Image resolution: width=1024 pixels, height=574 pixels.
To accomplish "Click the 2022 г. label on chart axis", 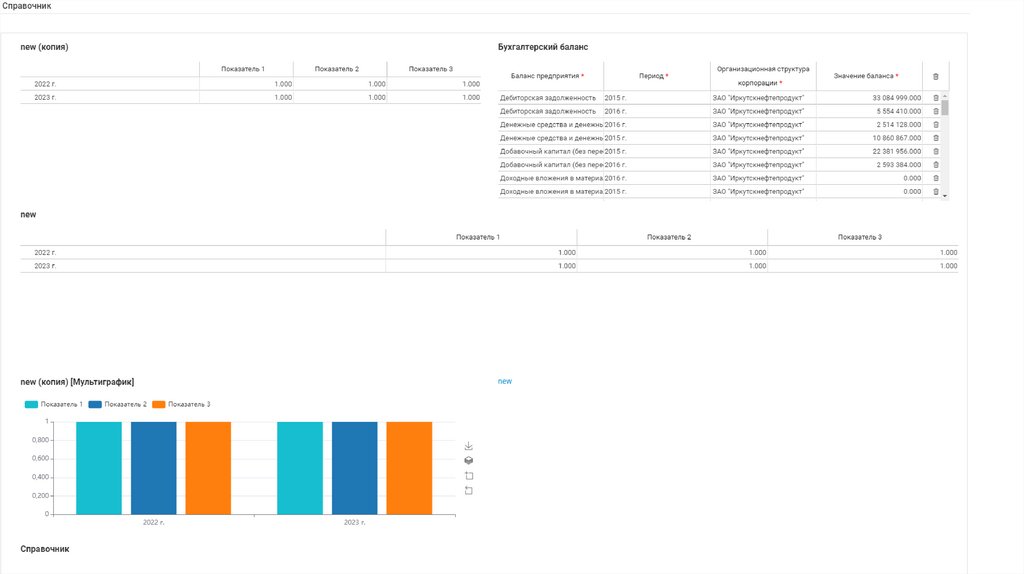I will 153,522.
